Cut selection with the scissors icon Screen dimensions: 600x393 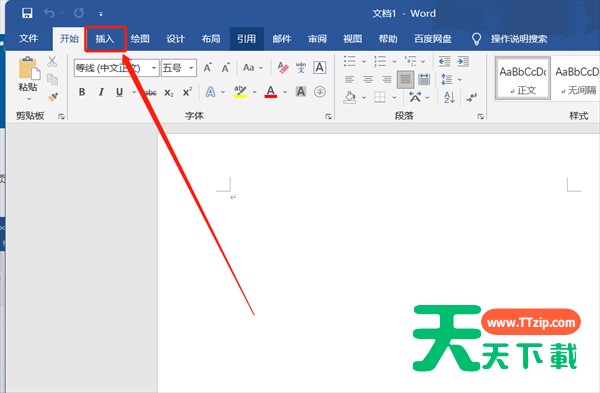tap(52, 61)
